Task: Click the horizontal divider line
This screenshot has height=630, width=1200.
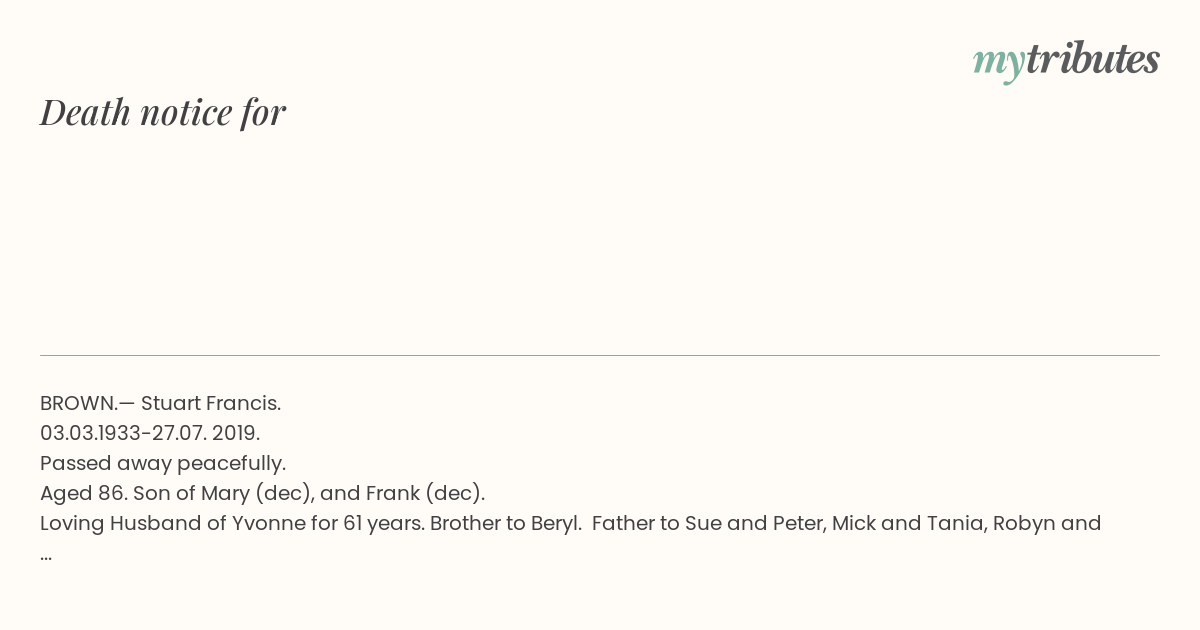Action: [x=600, y=355]
